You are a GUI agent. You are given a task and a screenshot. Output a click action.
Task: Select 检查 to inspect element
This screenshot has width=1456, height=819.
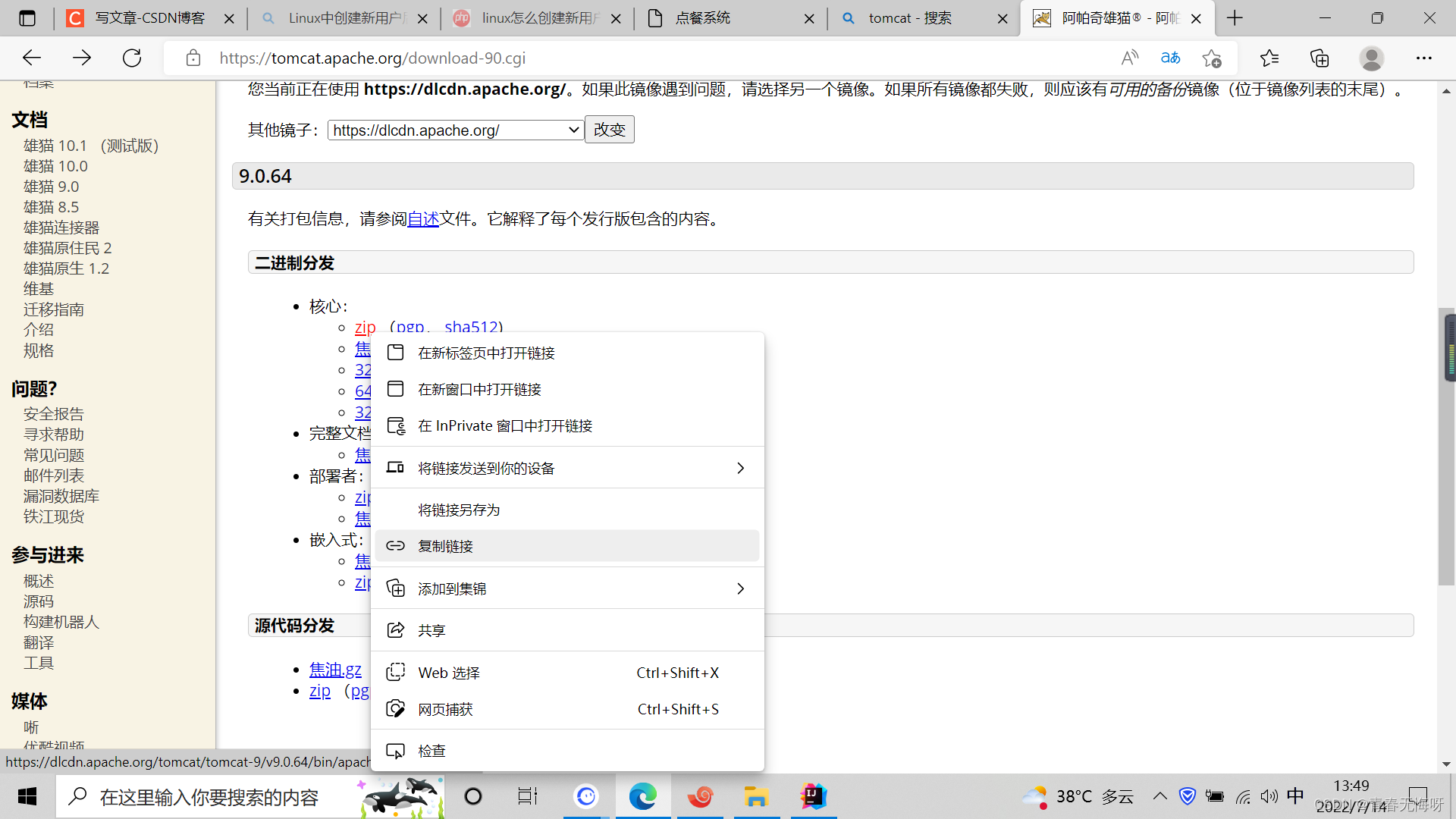[x=567, y=751]
